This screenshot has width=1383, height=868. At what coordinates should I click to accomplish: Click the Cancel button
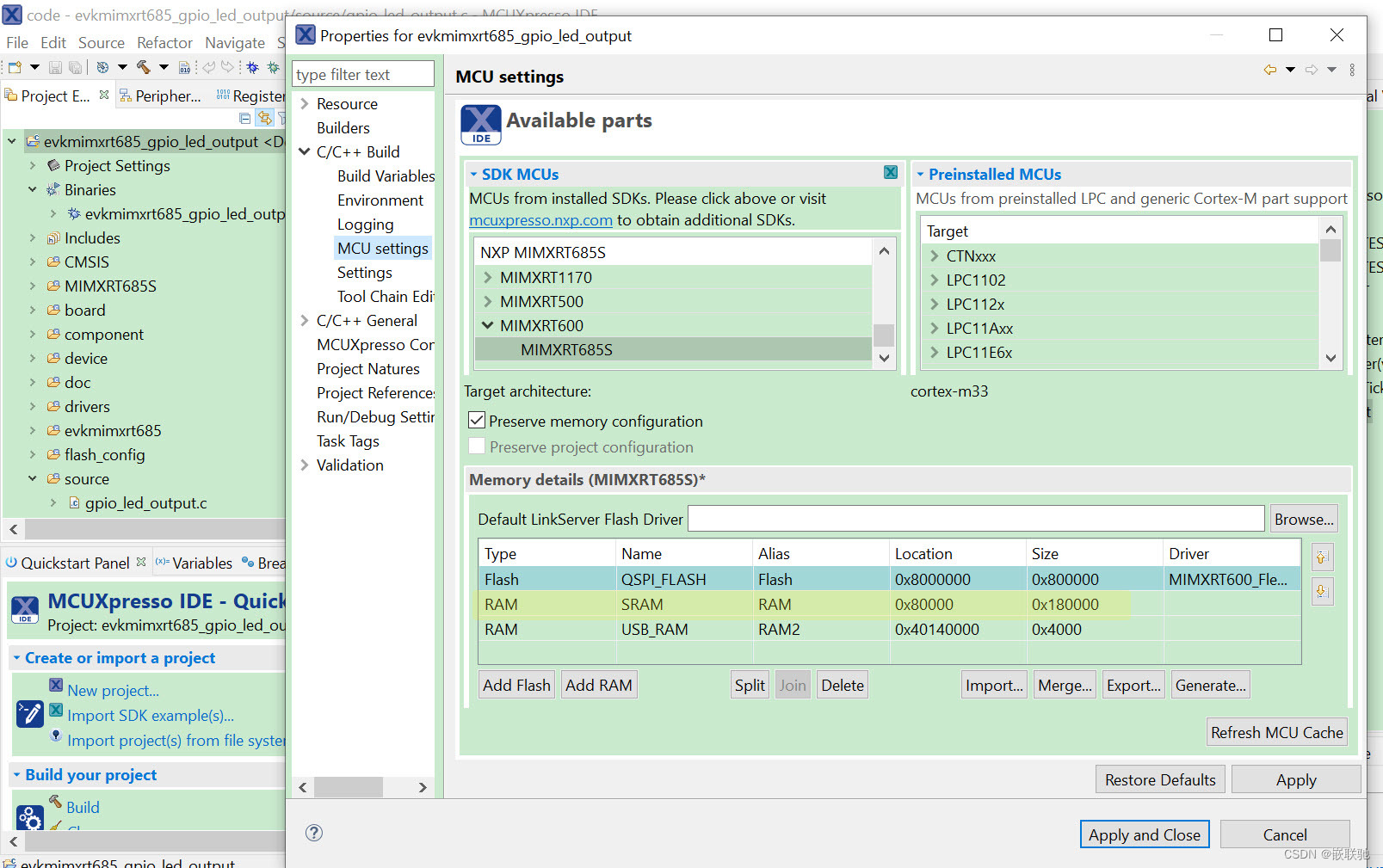click(x=1285, y=834)
